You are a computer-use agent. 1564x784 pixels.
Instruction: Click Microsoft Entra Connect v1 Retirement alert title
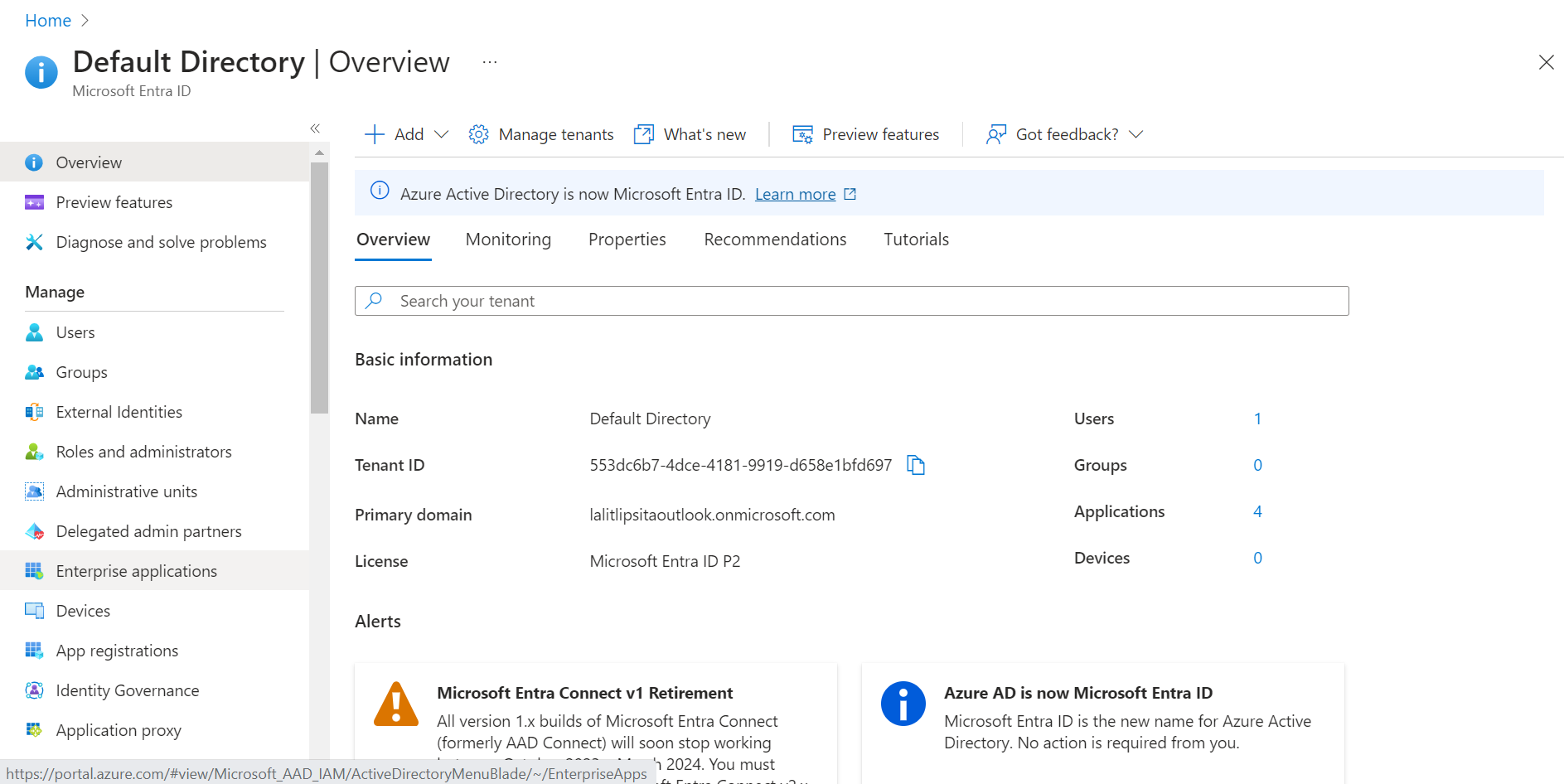(x=584, y=693)
